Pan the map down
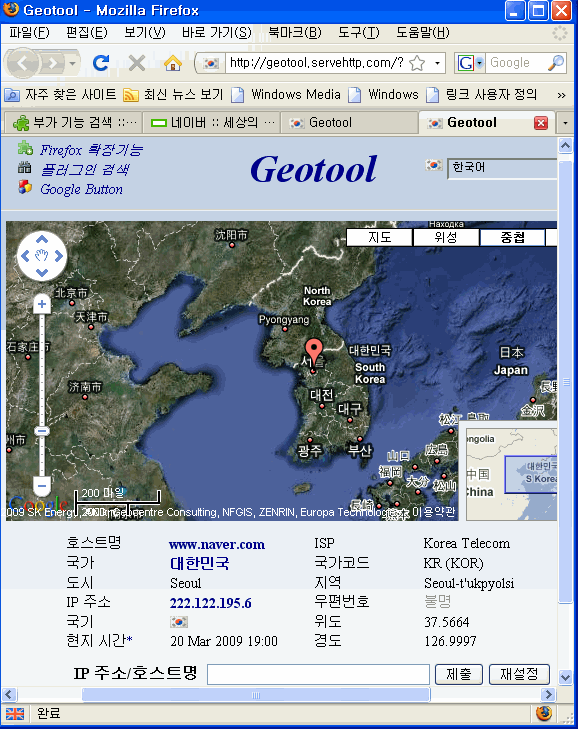The height and width of the screenshot is (729, 578). (42, 273)
